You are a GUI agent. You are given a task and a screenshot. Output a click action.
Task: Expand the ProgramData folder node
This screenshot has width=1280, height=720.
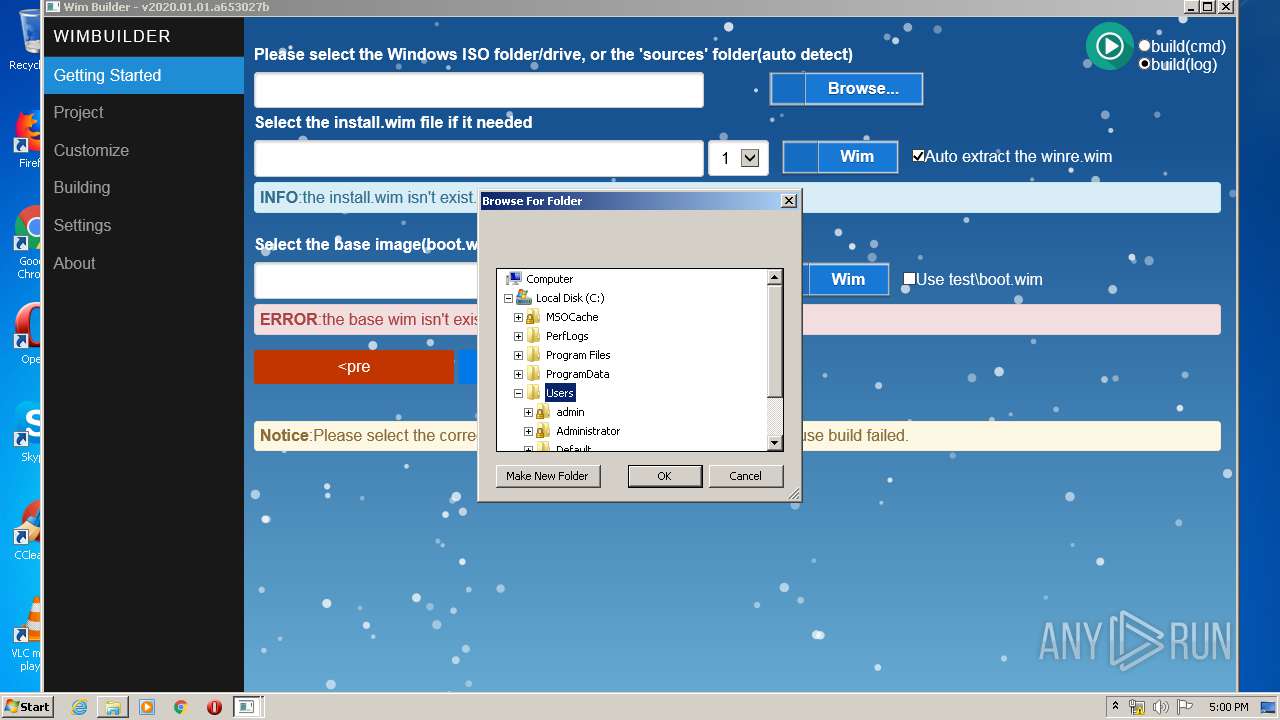coord(518,374)
